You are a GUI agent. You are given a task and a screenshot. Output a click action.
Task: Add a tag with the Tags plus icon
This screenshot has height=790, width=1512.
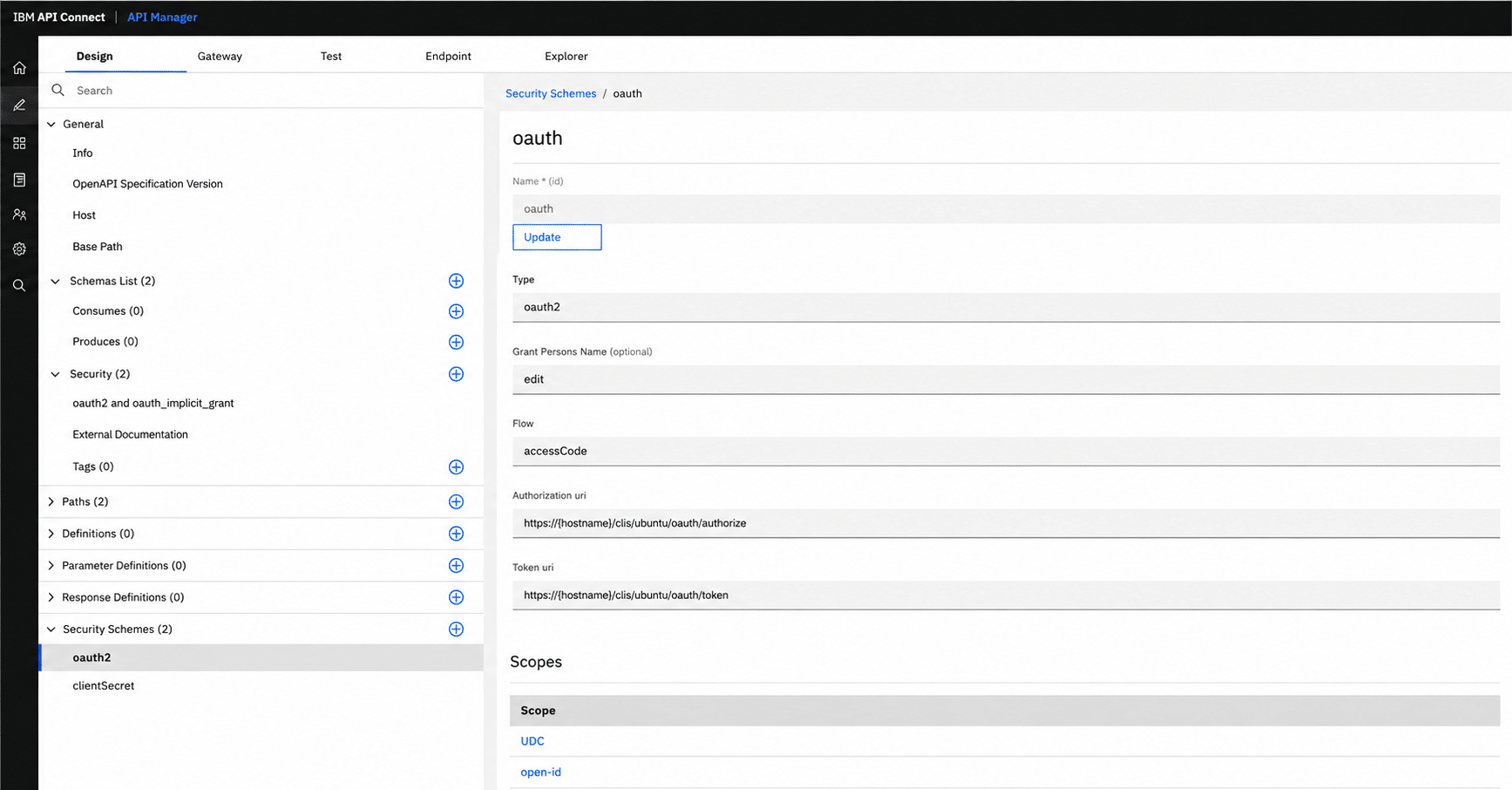point(456,467)
